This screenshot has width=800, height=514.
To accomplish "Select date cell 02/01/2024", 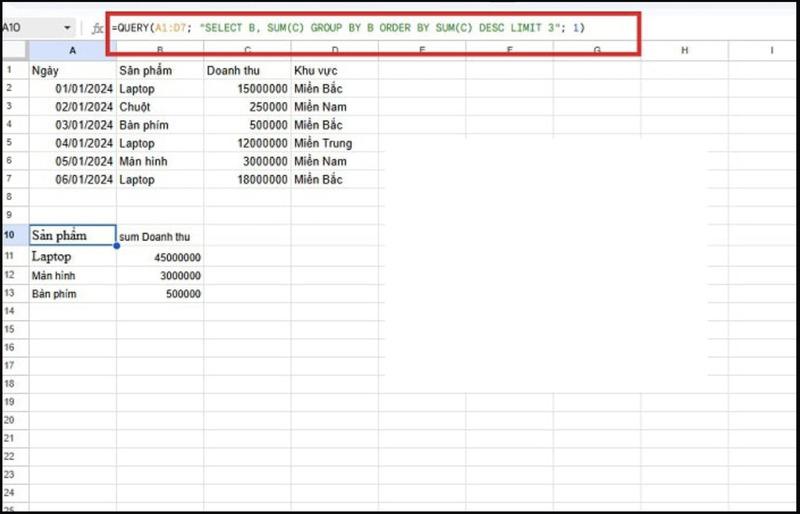I will (72, 107).
